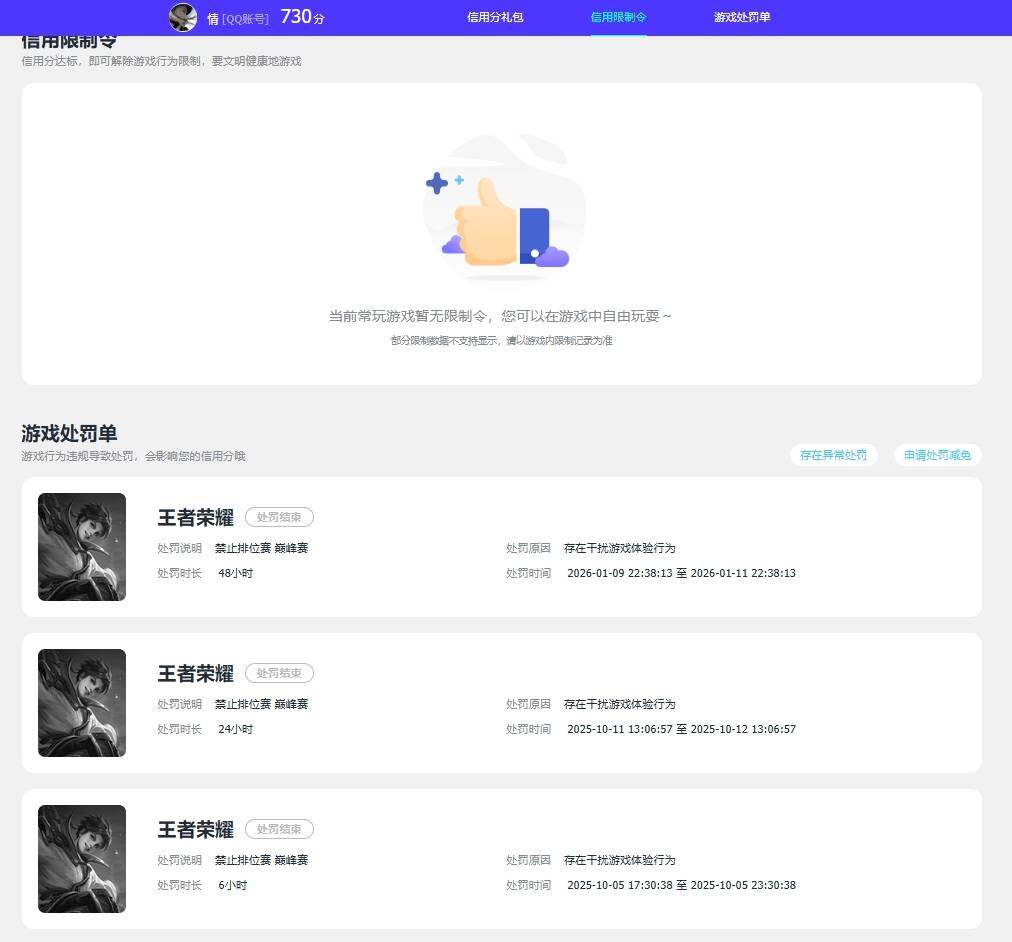
Task: Click the 当前常玩游戏暂无限制令 message
Action: point(500,316)
